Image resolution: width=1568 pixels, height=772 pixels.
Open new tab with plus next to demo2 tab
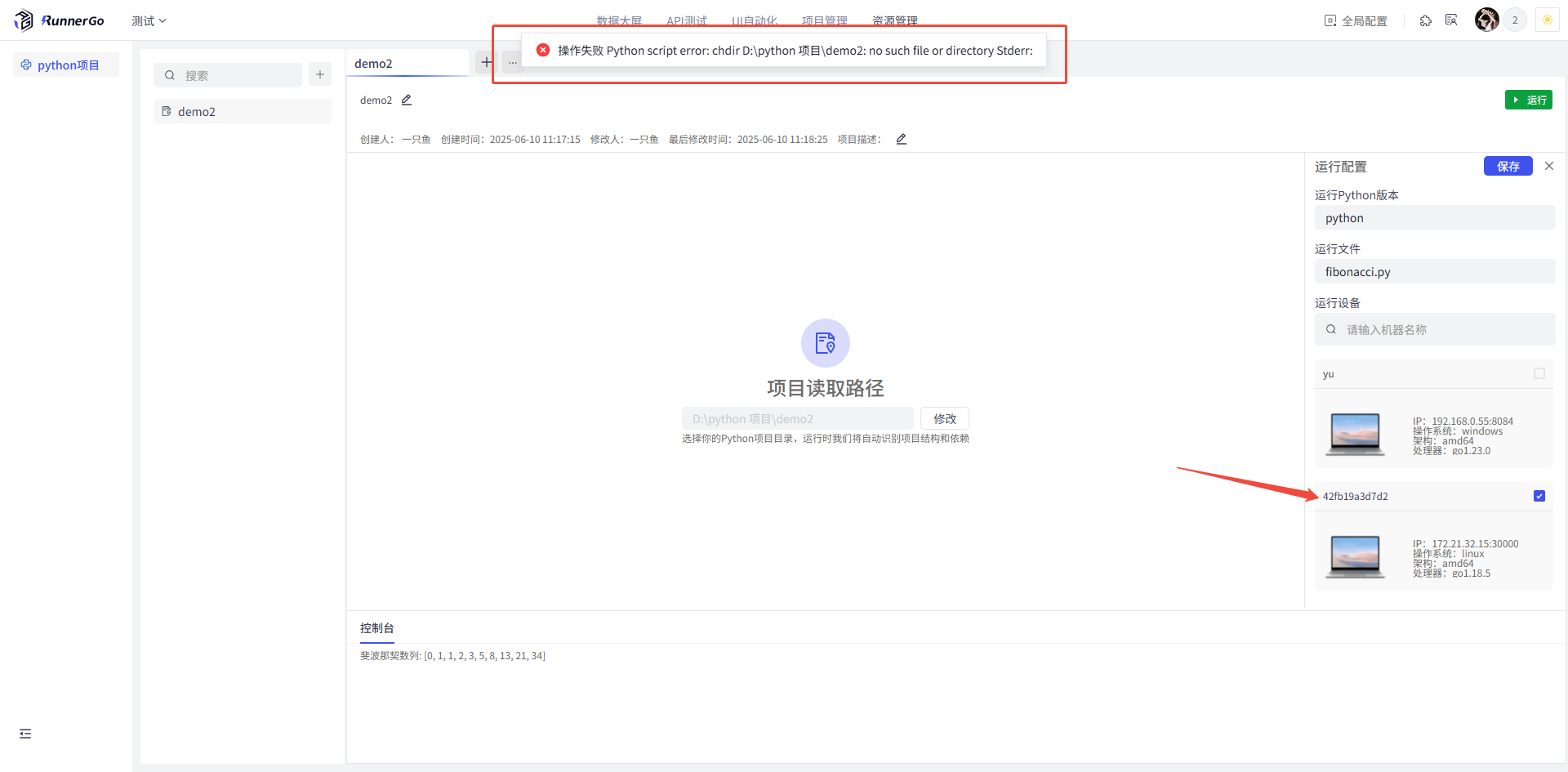tap(486, 63)
